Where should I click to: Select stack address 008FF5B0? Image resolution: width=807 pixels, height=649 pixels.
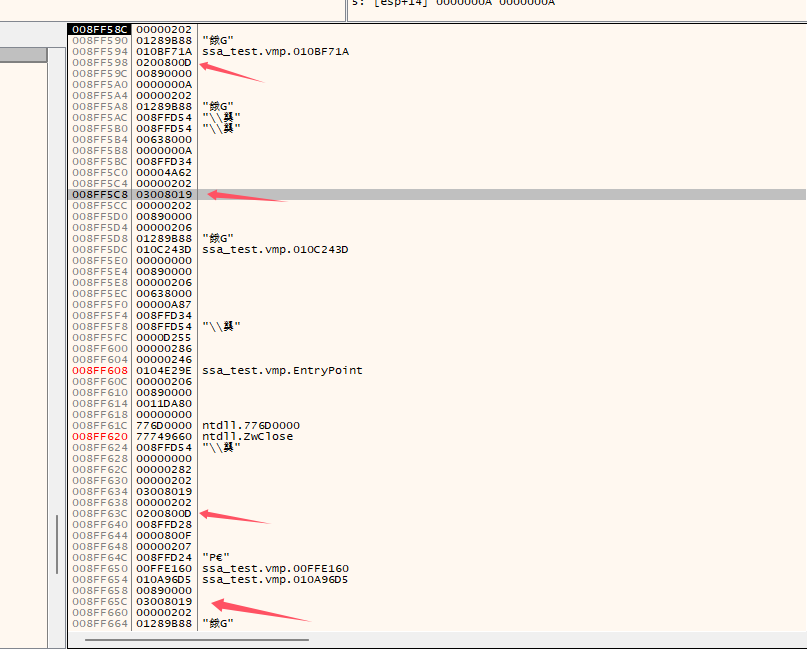[99, 129]
